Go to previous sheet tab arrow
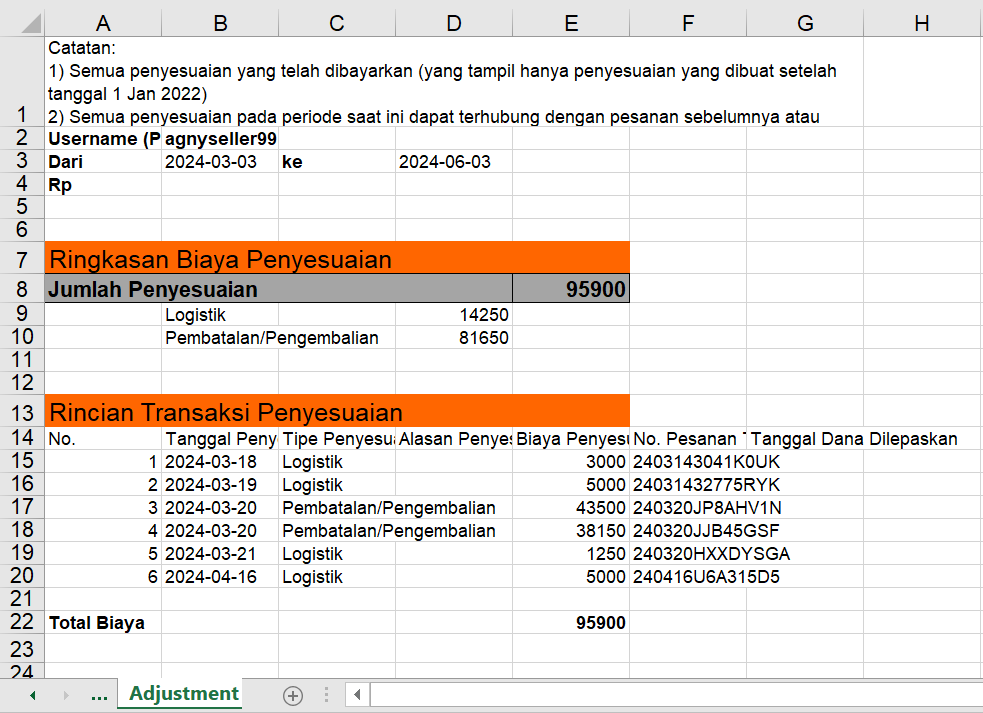This screenshot has width=983, height=713. click(33, 695)
